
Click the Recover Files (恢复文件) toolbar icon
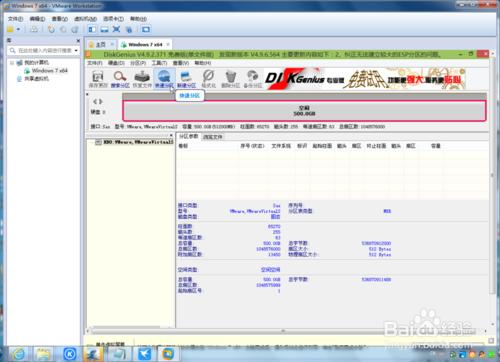pyautogui.click(x=142, y=79)
